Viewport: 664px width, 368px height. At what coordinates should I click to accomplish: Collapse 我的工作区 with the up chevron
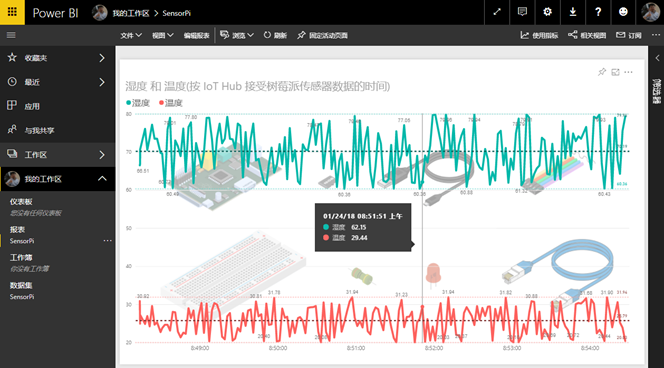102,179
